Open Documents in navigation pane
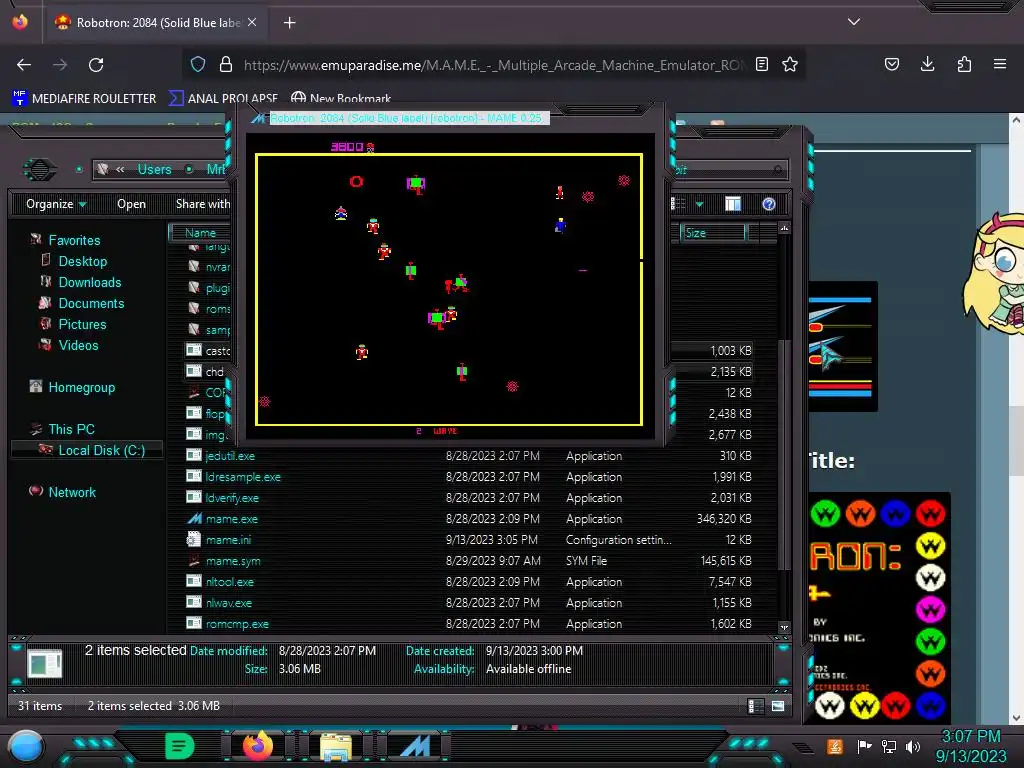 click(x=91, y=303)
